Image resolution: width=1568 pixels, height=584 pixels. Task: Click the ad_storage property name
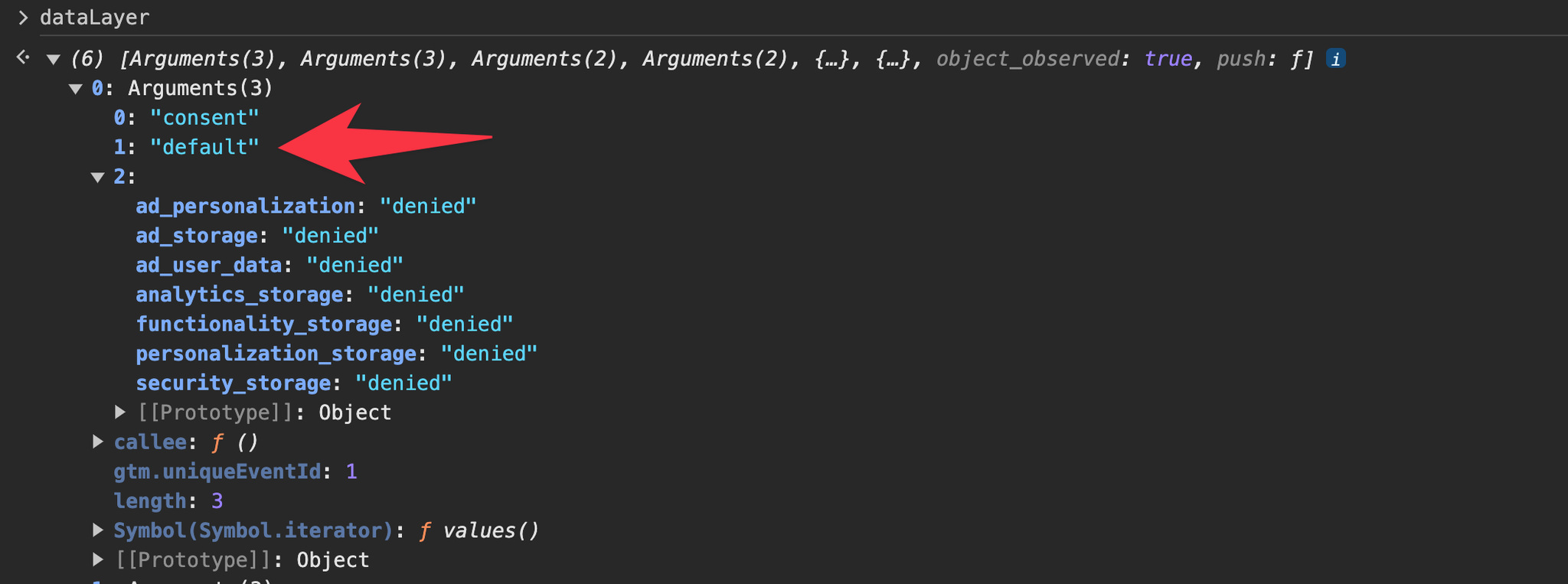pyautogui.click(x=197, y=236)
